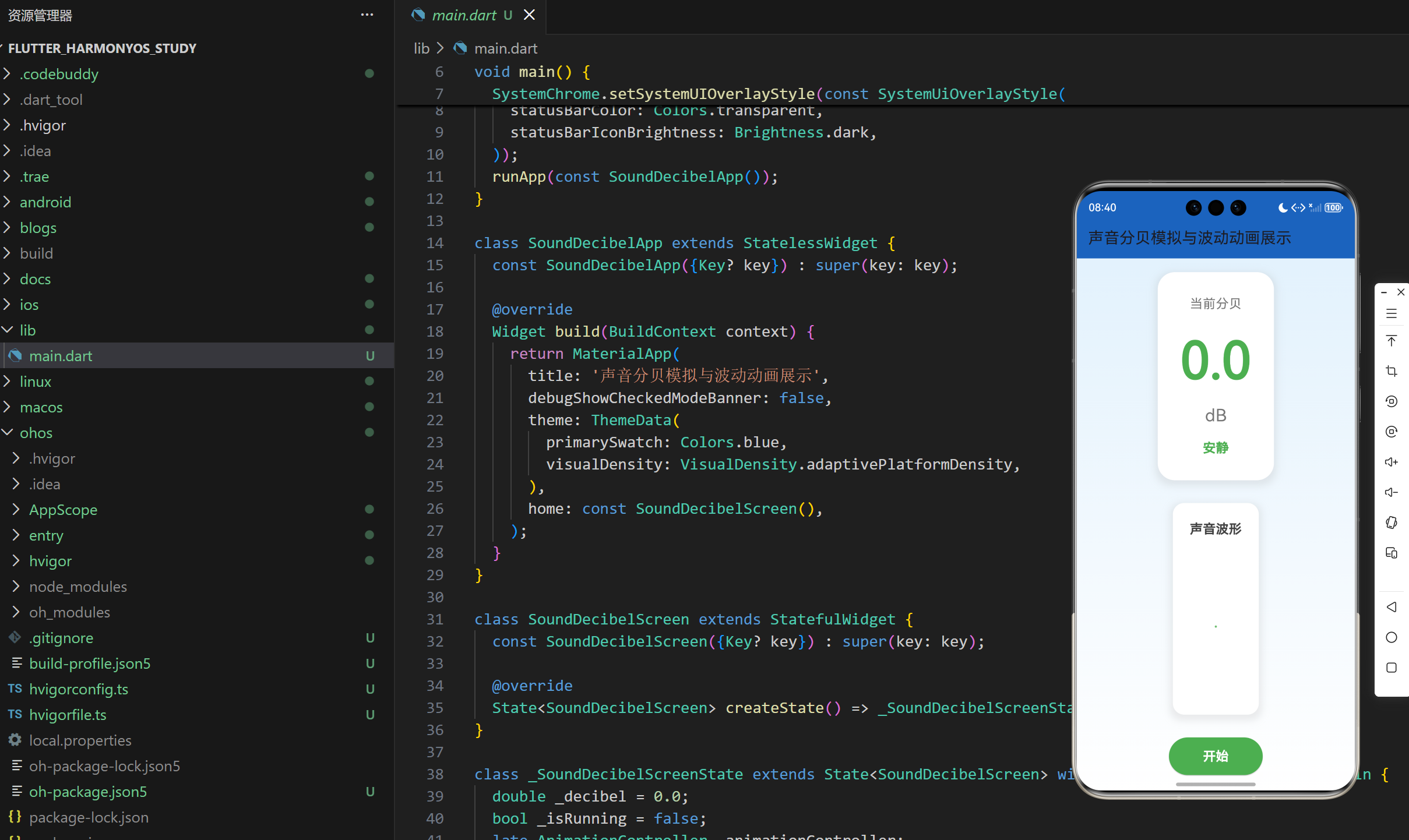Click the emulator shake device icon
1409x840 pixels.
click(1392, 523)
